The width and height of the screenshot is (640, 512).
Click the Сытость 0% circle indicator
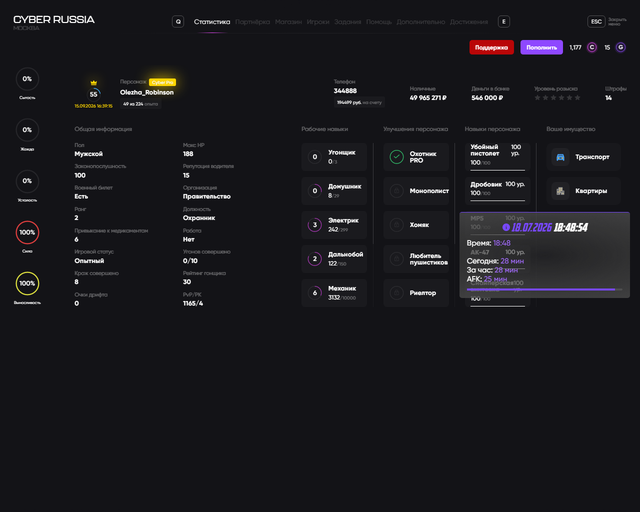(x=27, y=79)
